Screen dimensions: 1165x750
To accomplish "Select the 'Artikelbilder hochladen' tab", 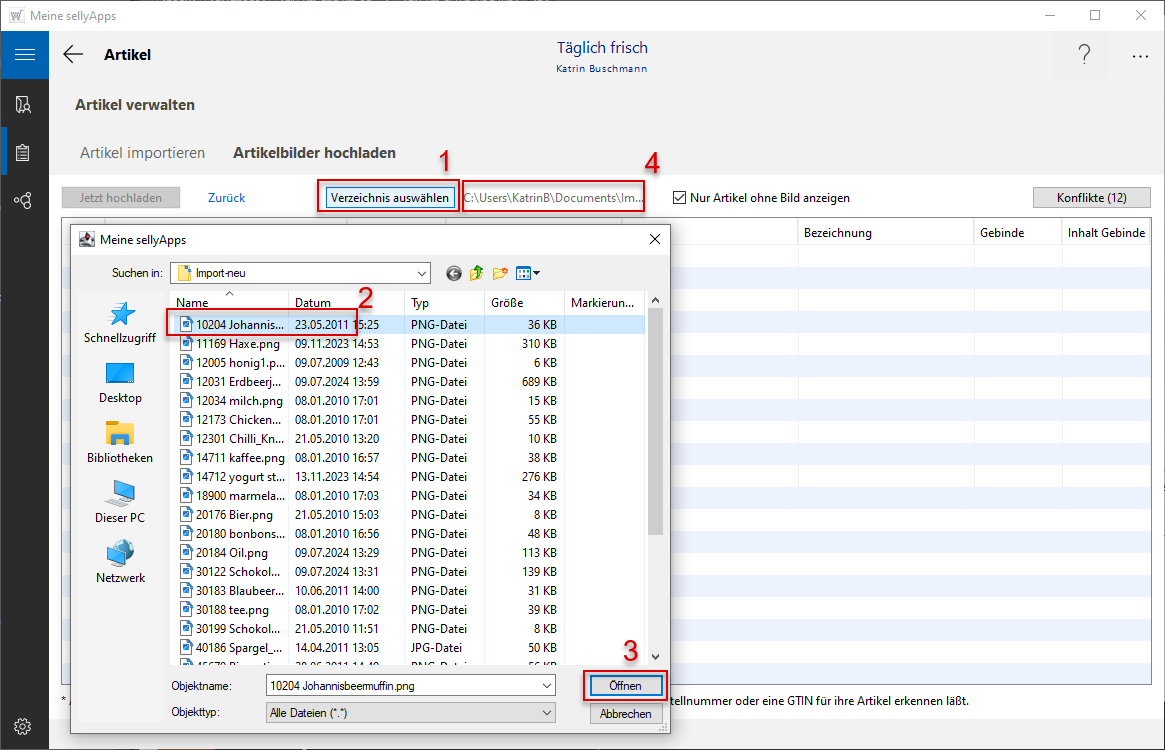I will coord(314,153).
